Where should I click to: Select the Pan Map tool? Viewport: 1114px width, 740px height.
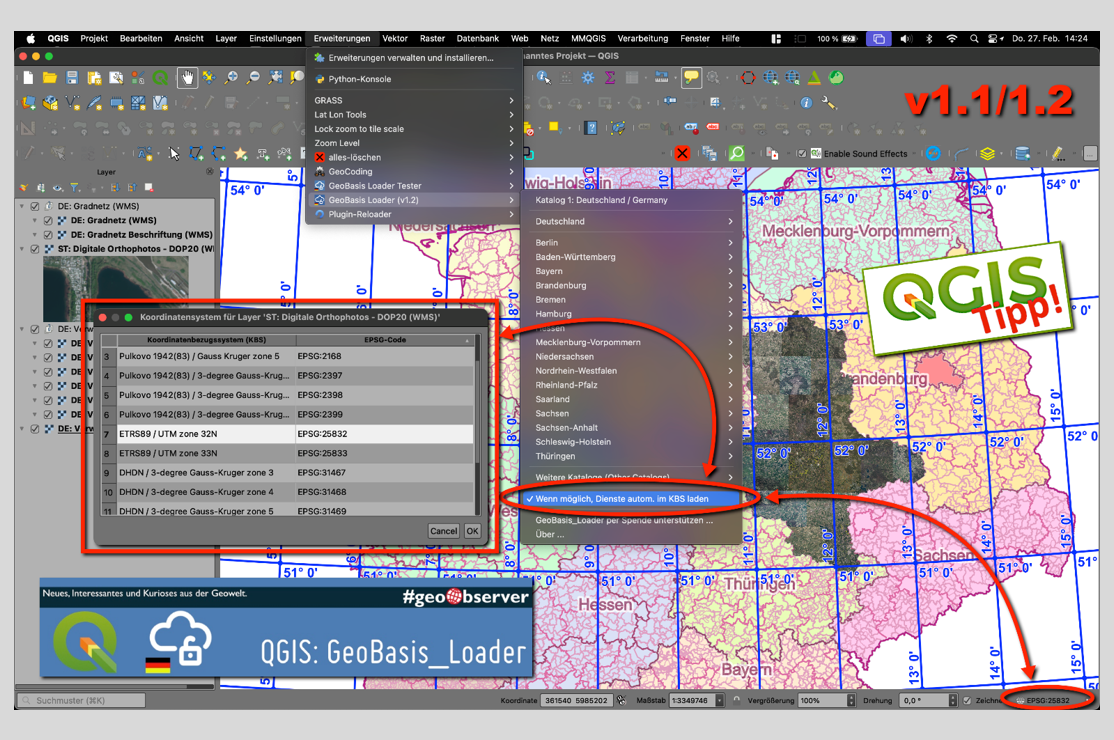(187, 77)
